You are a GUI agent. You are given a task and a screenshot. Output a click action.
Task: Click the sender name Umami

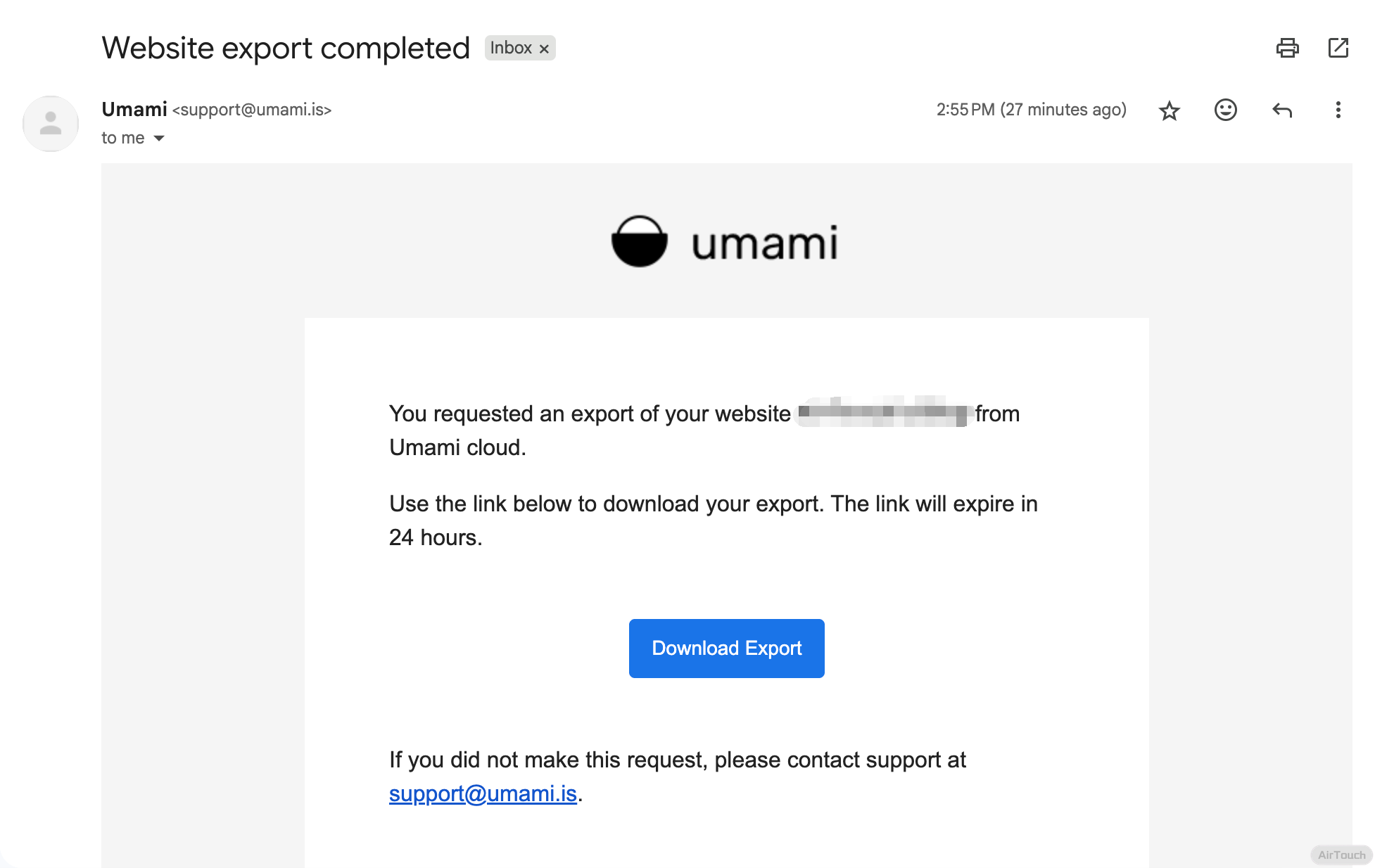134,109
